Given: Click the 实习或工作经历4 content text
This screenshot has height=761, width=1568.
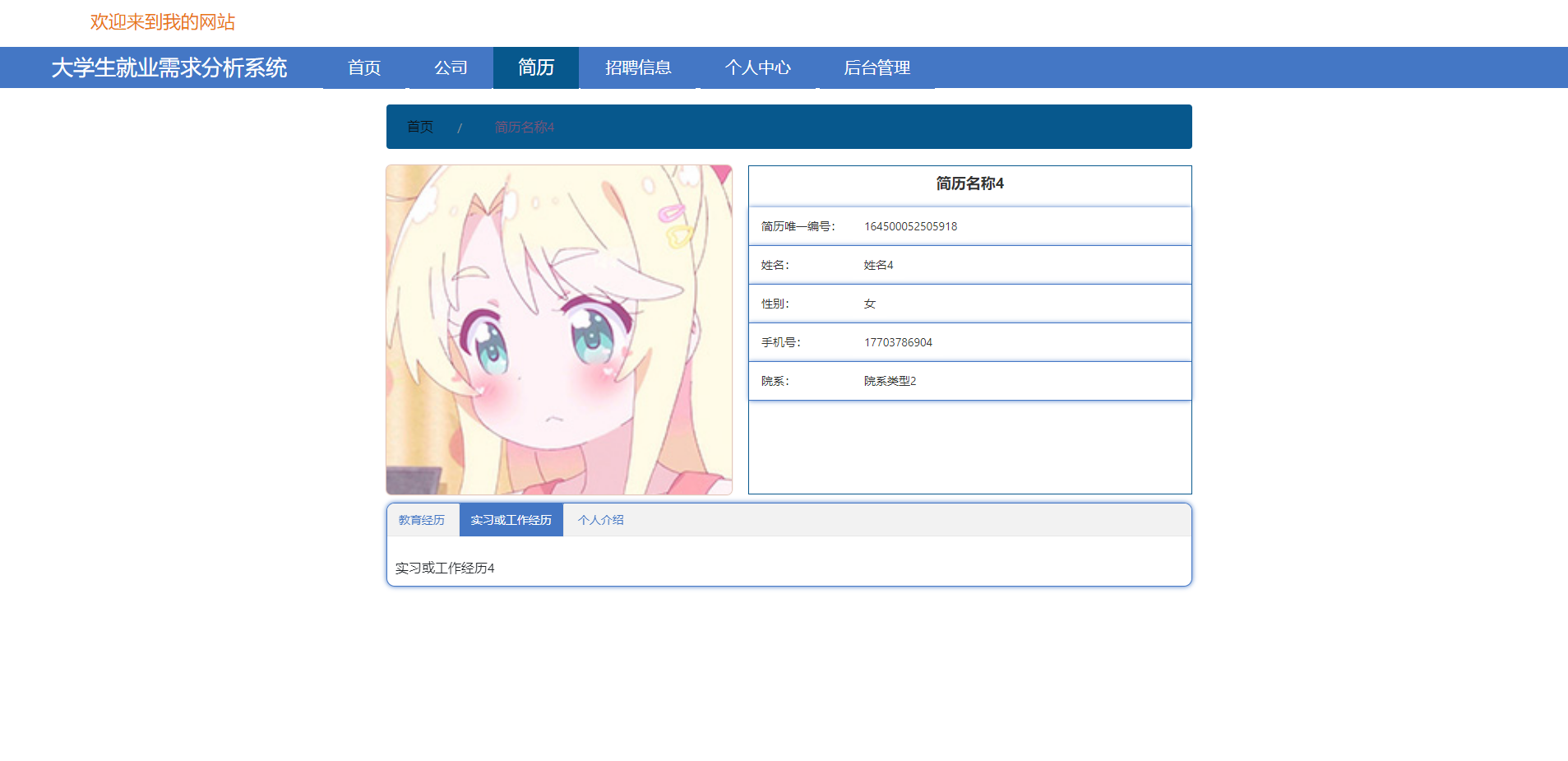Looking at the screenshot, I should coord(445,568).
